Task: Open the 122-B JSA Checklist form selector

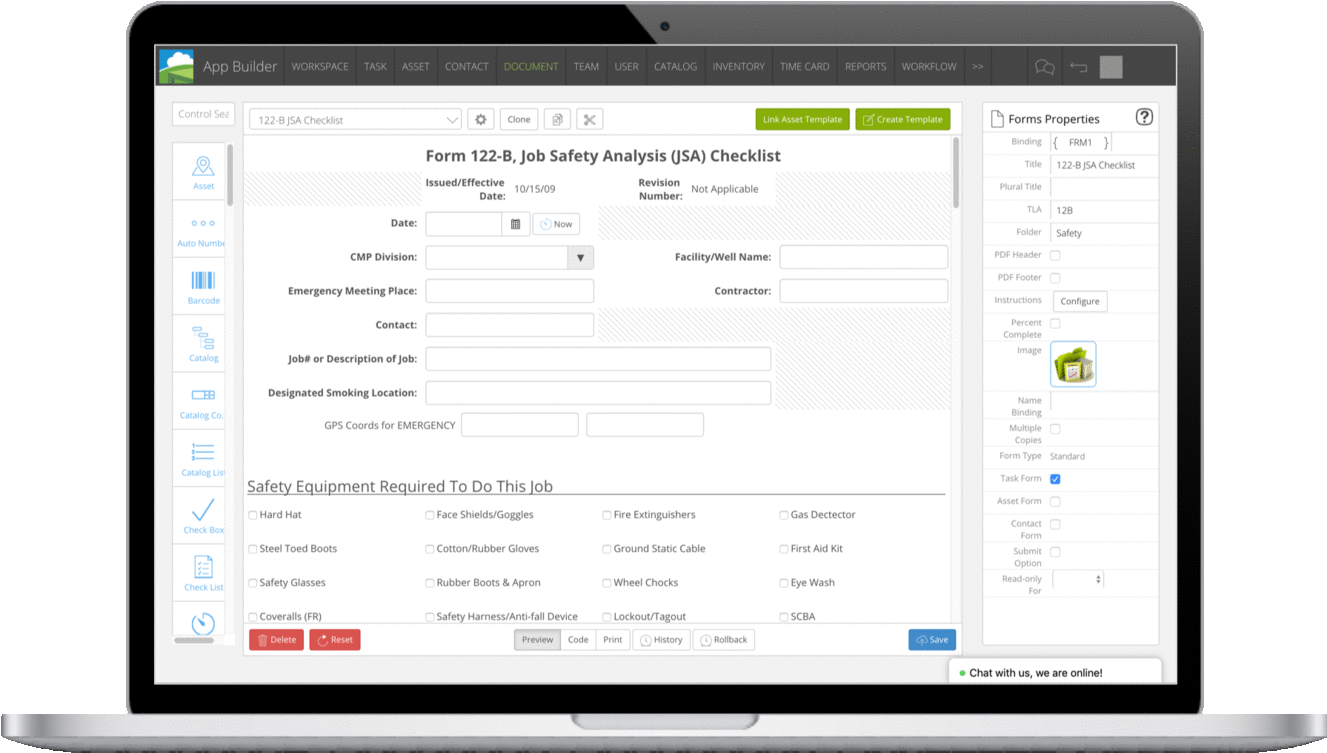Action: pyautogui.click(x=355, y=118)
